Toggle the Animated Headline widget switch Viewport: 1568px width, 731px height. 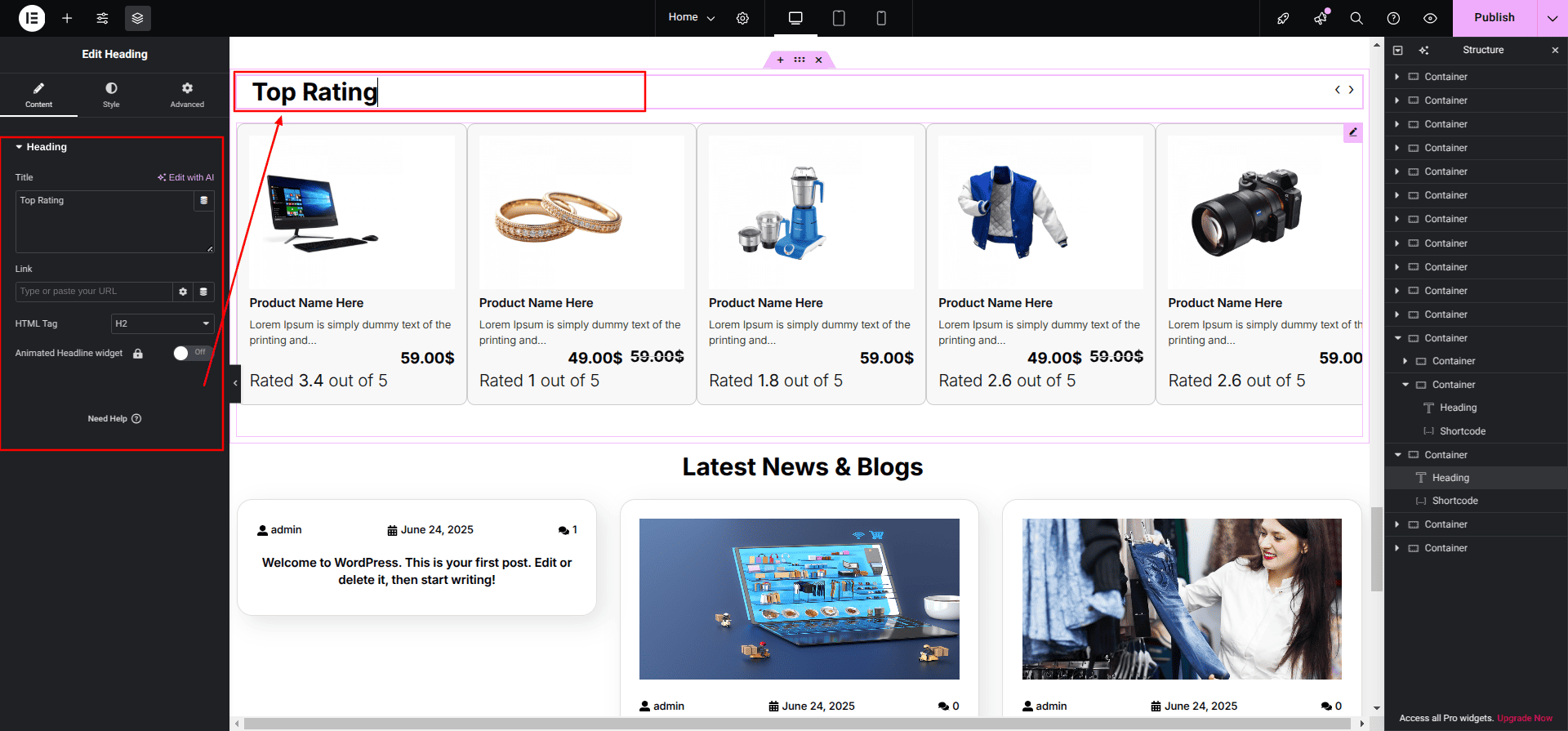pyautogui.click(x=192, y=353)
